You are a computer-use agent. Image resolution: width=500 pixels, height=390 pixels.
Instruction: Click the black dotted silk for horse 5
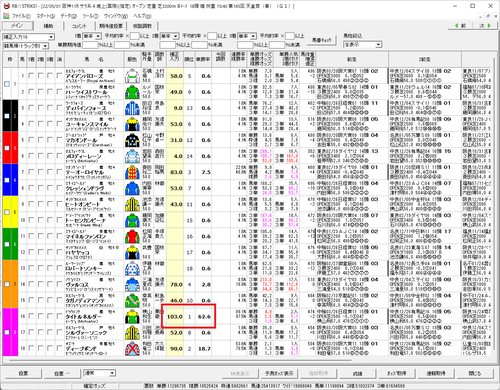[132, 140]
